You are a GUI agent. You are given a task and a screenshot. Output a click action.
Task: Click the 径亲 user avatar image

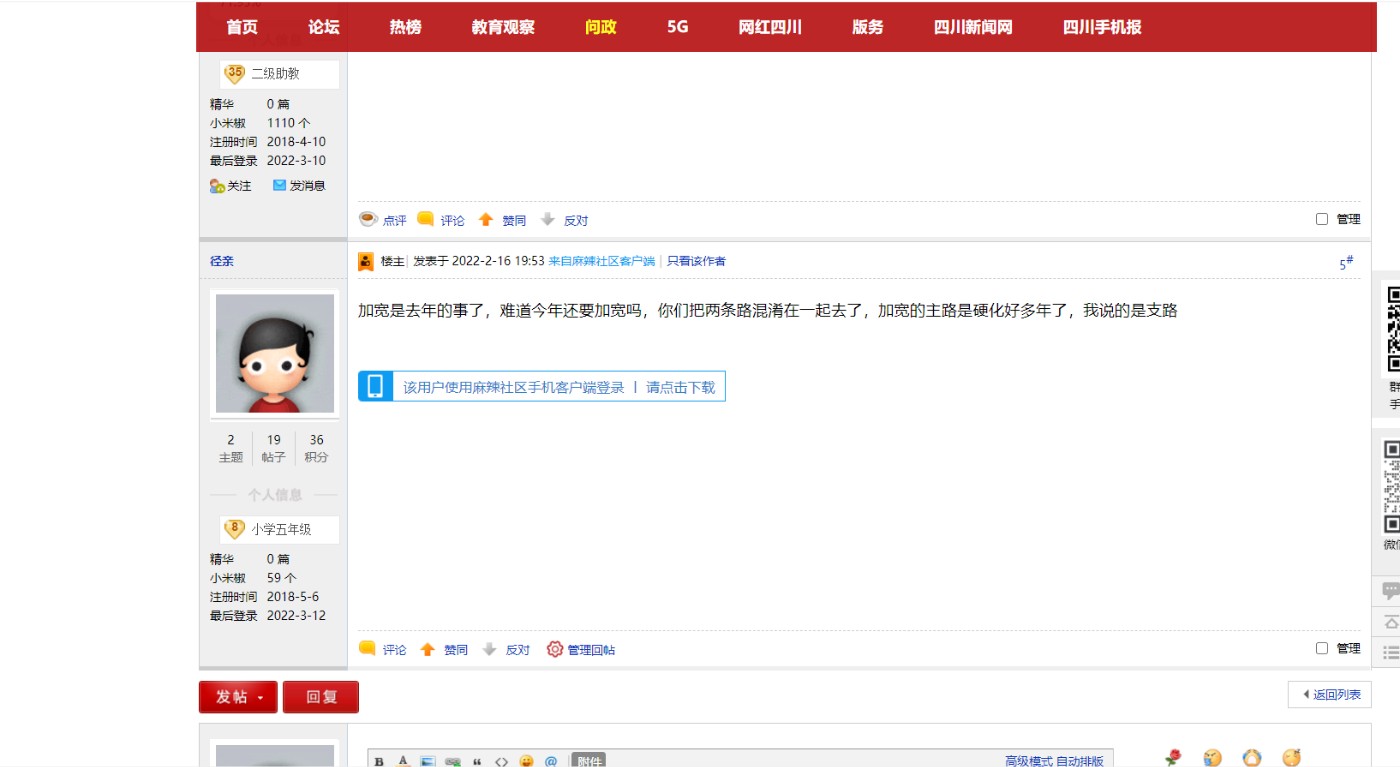point(275,353)
